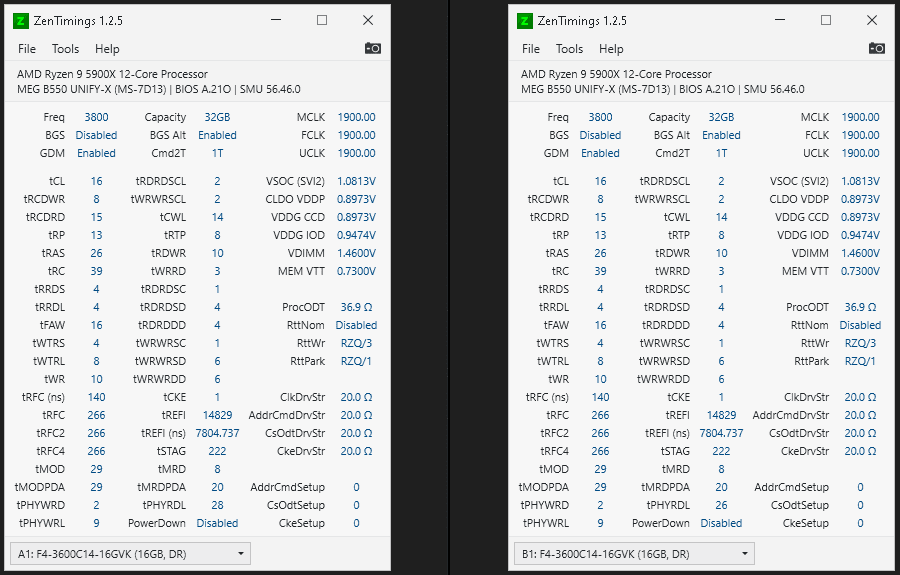Close the left ZenTimings window
This screenshot has height=575, width=900.
[368, 20]
